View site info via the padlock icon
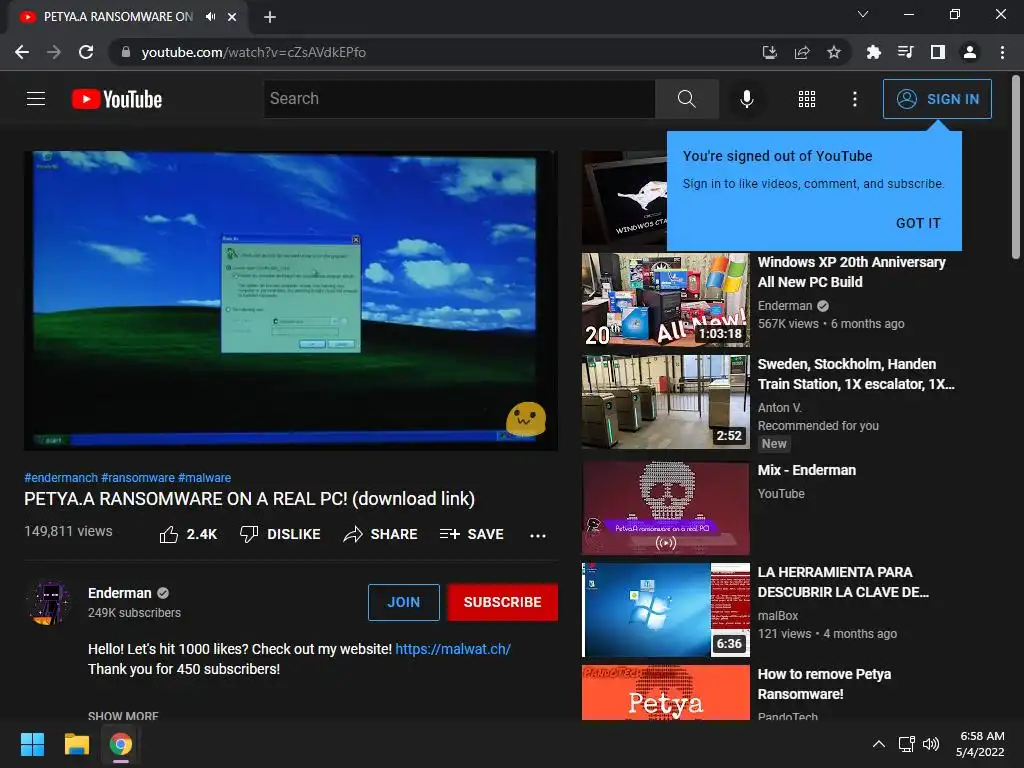1024x768 pixels. coord(126,52)
